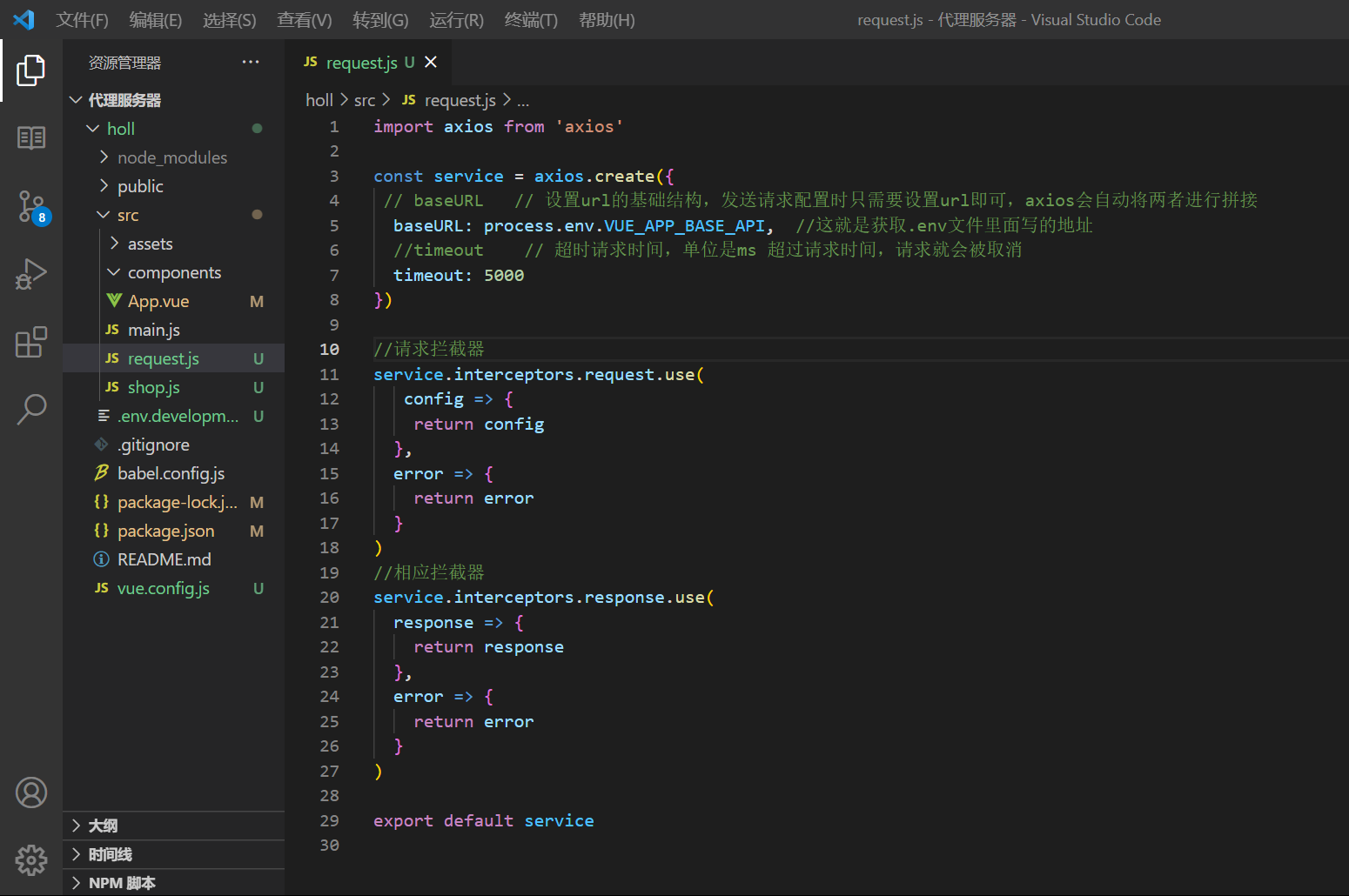Click 'timeout: 5000' code line
The width and height of the screenshot is (1349, 896).
459,275
